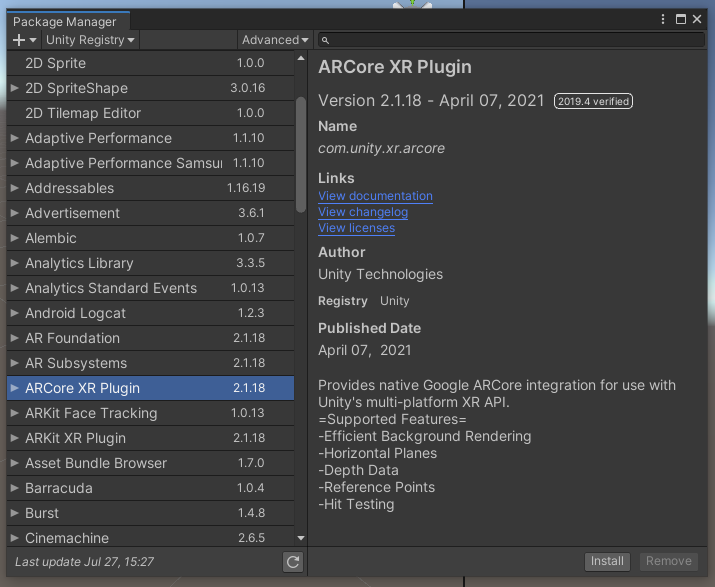
Task: Click the scroll up arrow of package list
Action: pos(301,58)
